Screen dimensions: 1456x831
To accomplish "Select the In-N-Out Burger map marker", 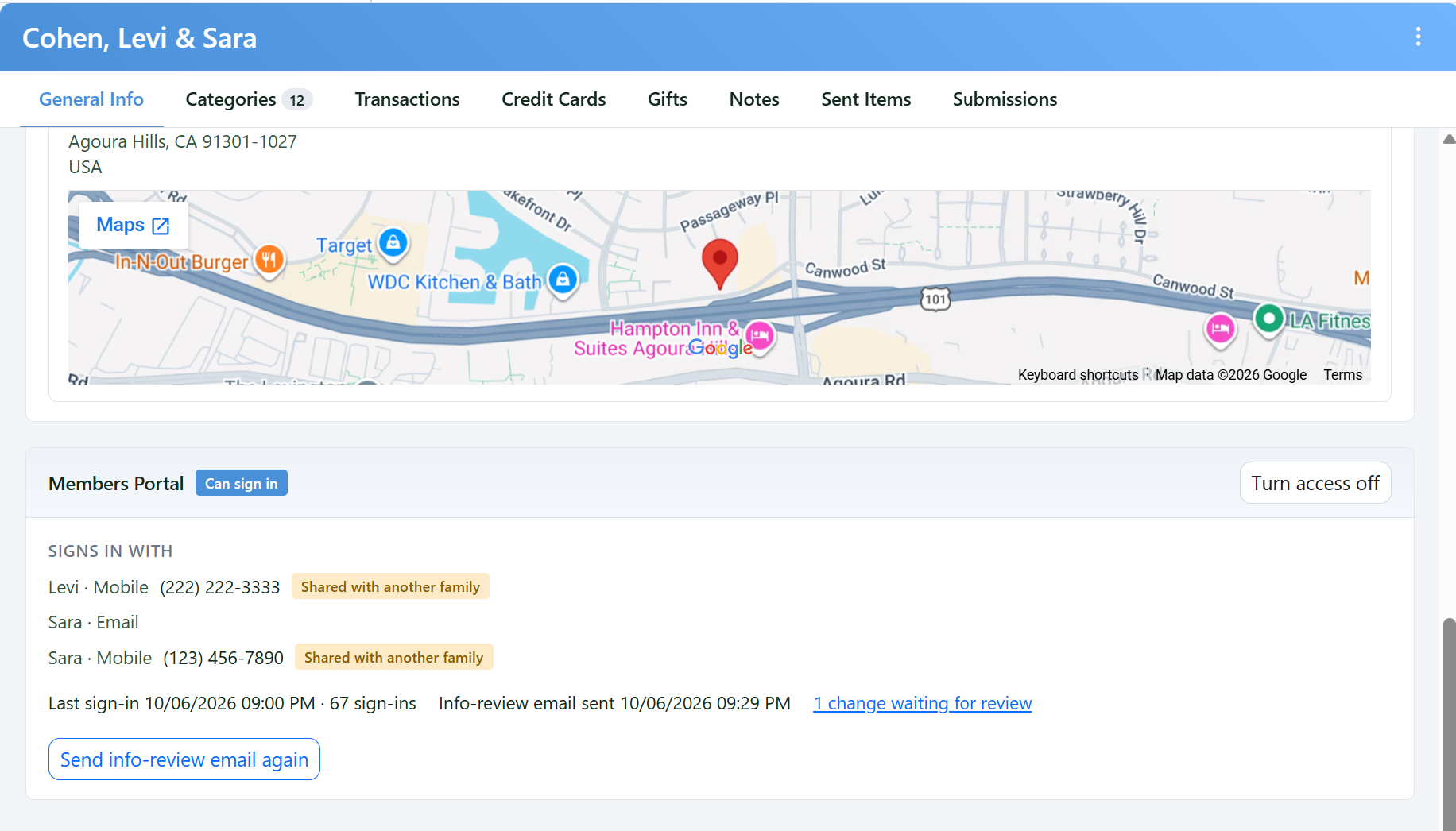I will coord(269,260).
